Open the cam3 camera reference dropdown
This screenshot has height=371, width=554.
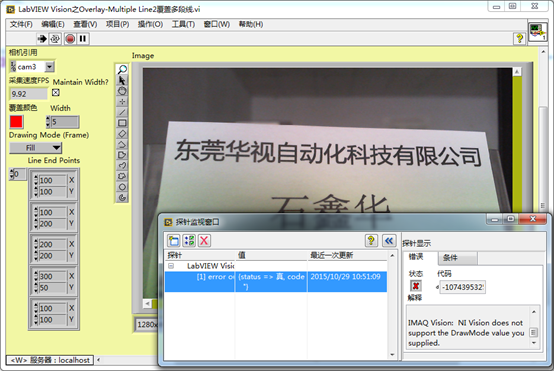coord(50,66)
